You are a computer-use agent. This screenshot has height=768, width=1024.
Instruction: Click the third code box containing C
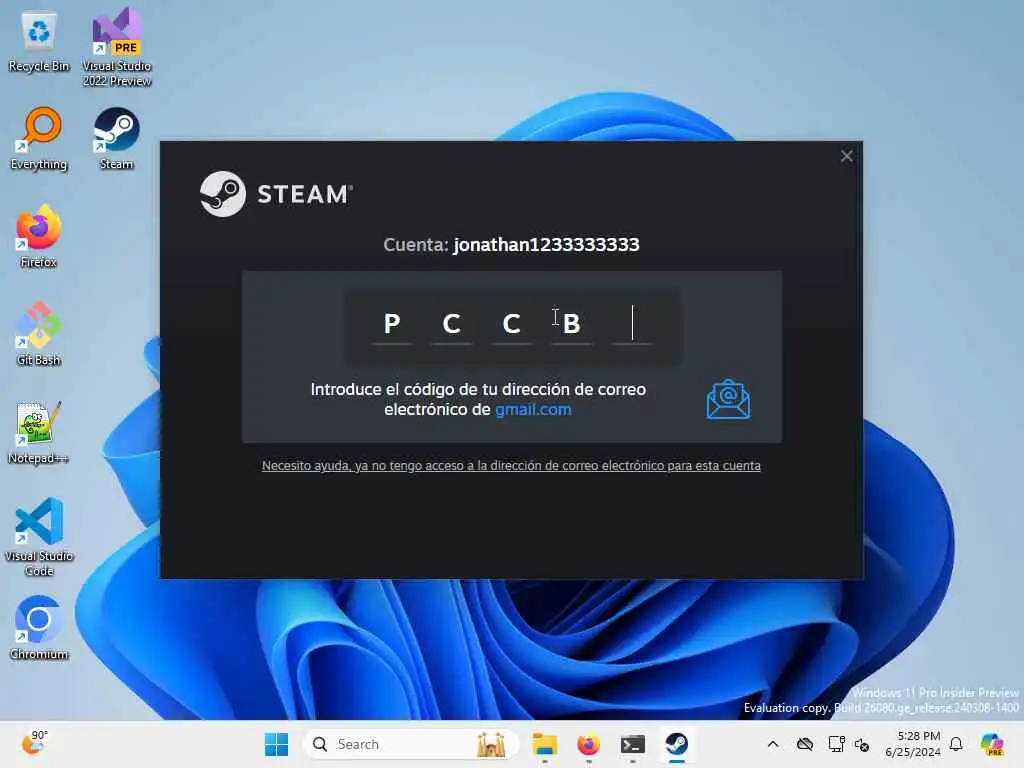(511, 324)
